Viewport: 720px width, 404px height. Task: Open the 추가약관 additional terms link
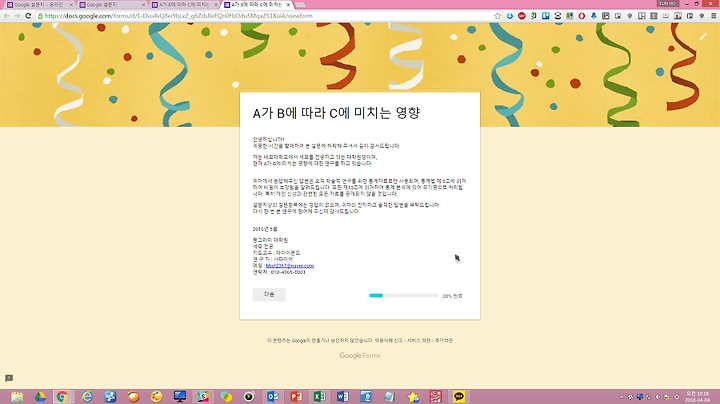tap(444, 341)
